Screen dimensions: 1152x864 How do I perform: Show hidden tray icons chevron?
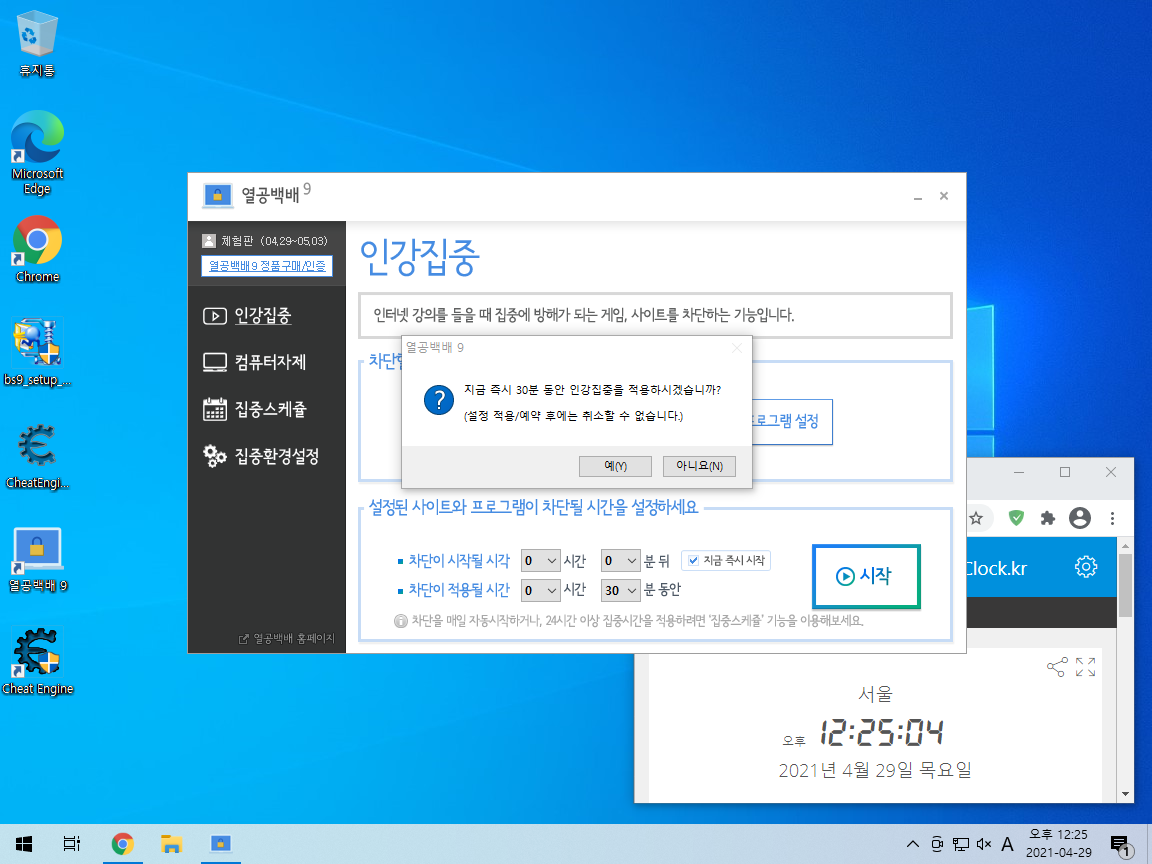pyautogui.click(x=912, y=844)
